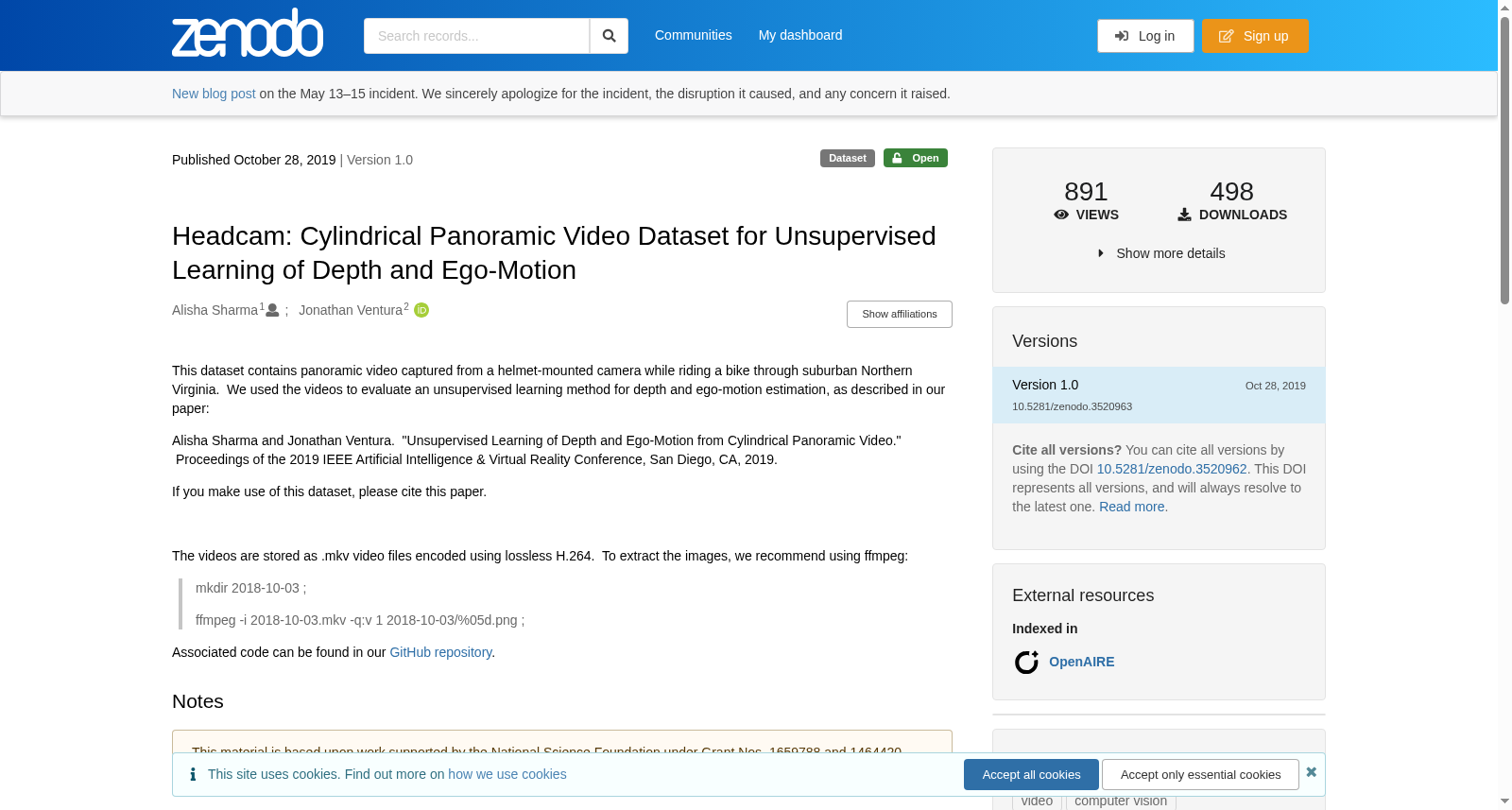Image resolution: width=1512 pixels, height=810 pixels.
Task: Click the person icon beside Alisha Sharma
Action: pos(272,310)
